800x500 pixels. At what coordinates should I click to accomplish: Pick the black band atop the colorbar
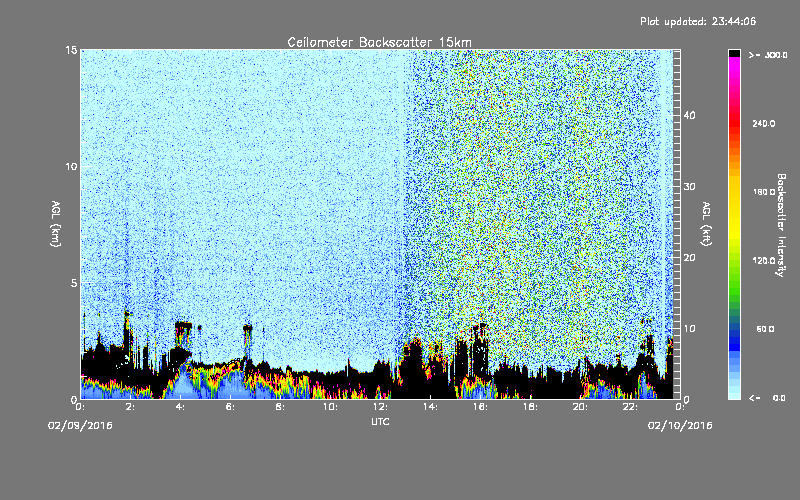tap(734, 53)
